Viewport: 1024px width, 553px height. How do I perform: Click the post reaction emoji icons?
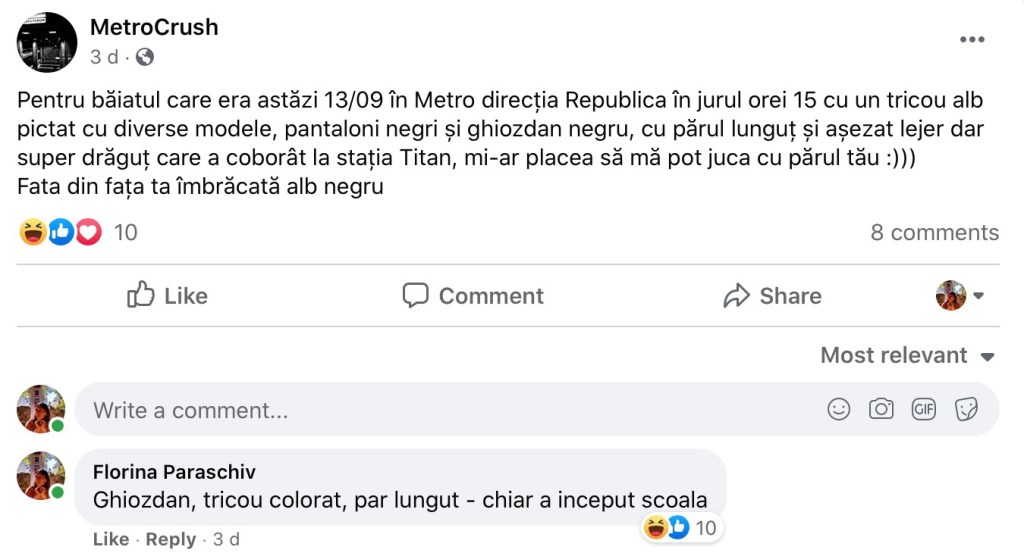point(61,233)
